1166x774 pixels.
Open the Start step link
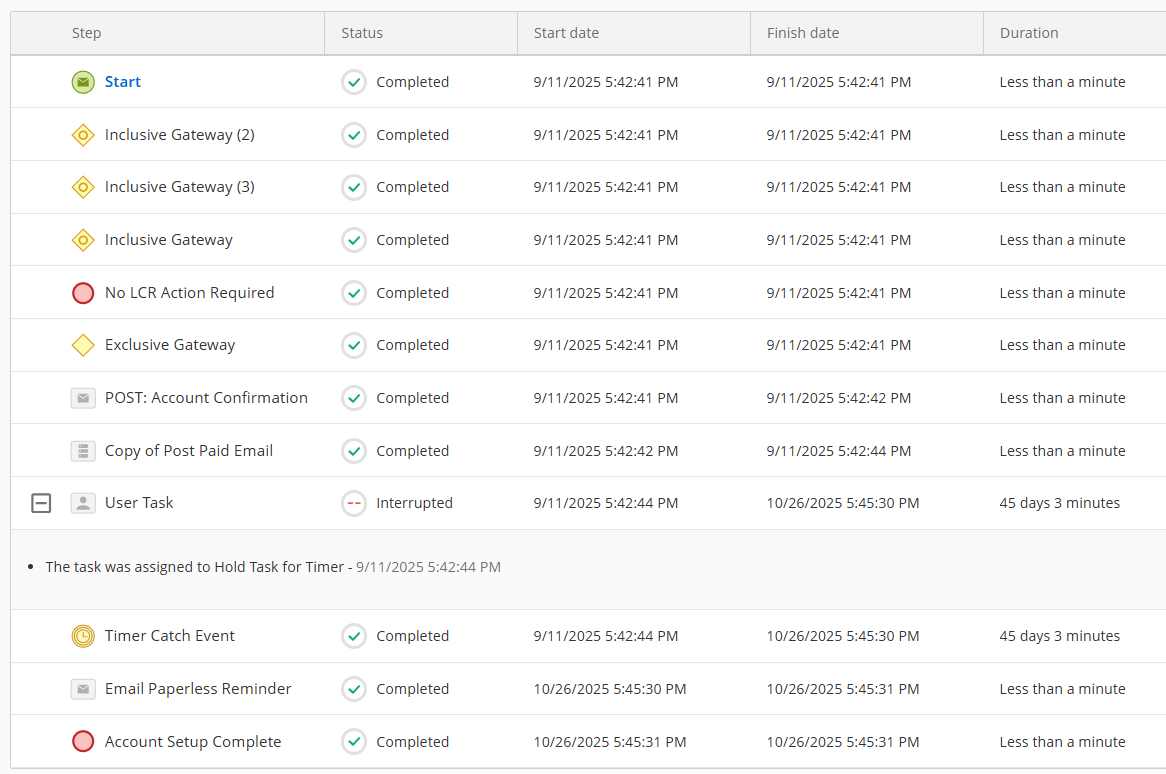(123, 82)
